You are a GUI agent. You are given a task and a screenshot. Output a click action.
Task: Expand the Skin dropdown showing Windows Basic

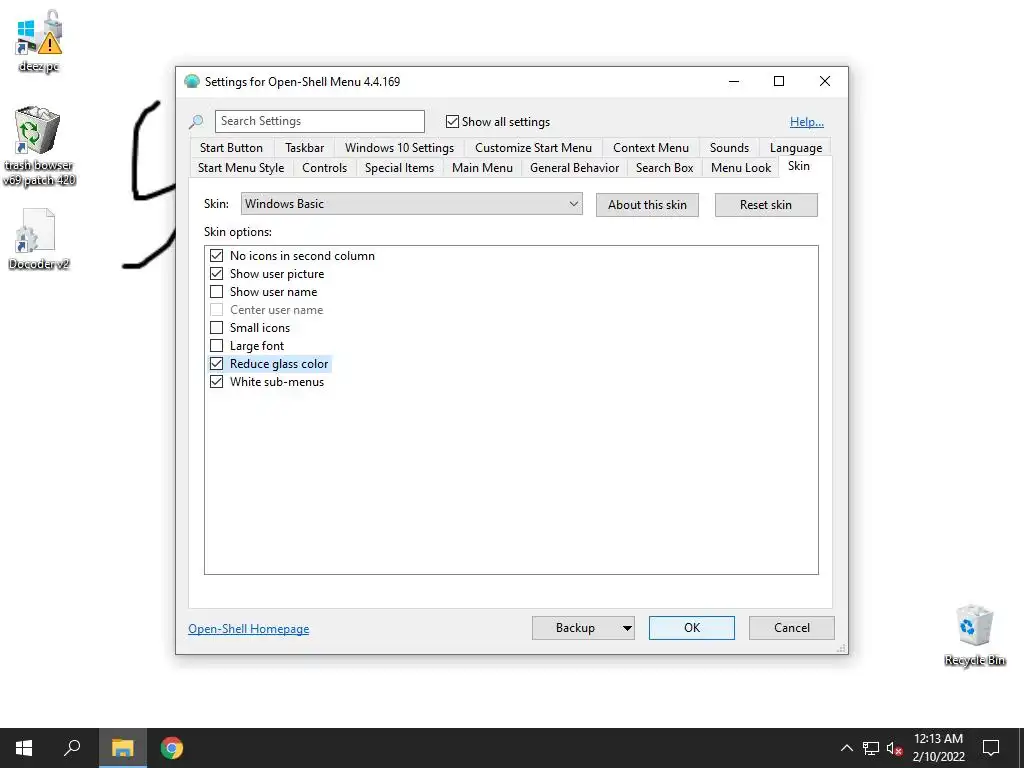coord(411,204)
